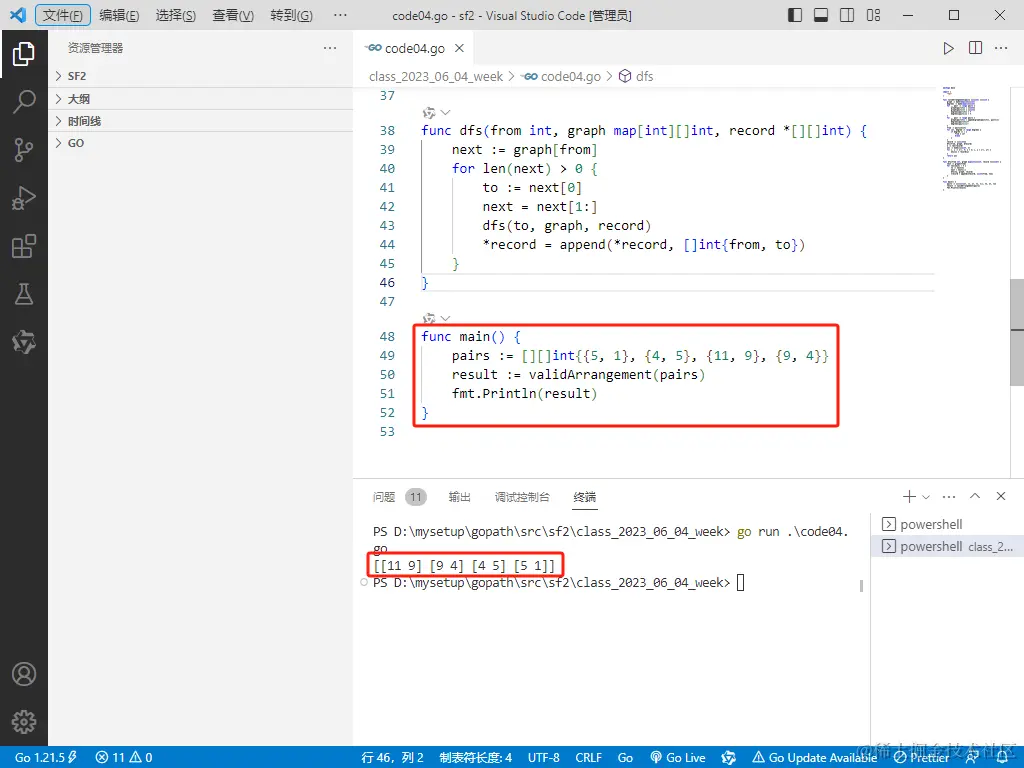
Task: Switch to the 输出 output tab
Action: [459, 497]
